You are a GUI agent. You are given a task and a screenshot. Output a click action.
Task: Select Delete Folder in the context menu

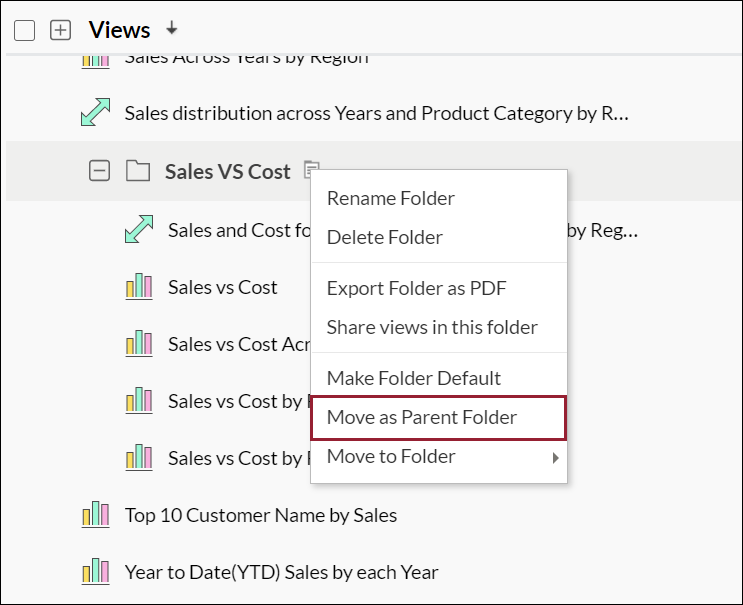(385, 237)
